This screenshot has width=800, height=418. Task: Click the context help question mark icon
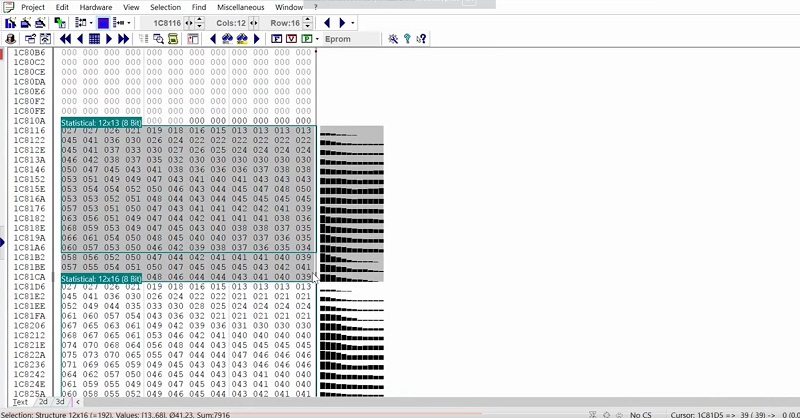421,39
